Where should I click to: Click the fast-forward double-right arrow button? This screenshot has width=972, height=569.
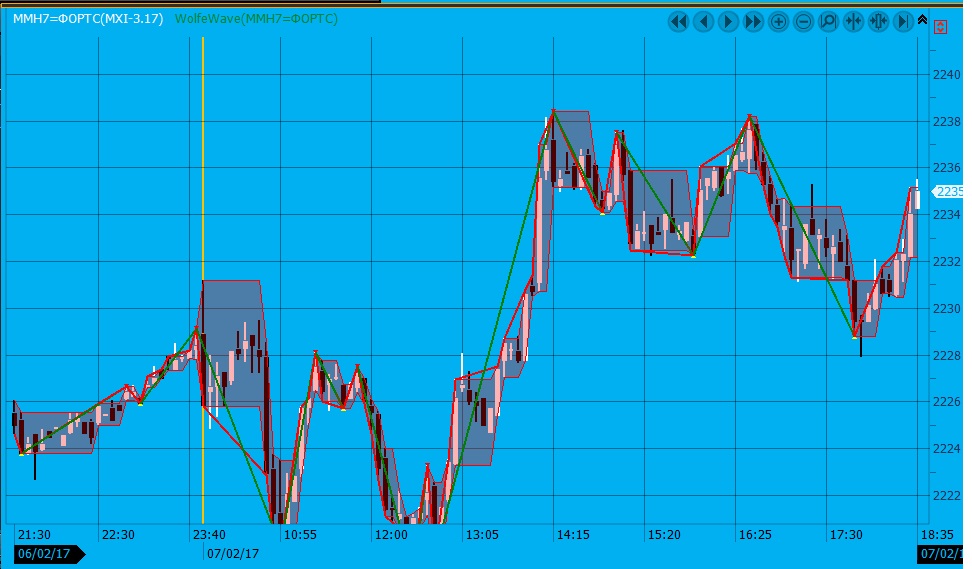pos(754,21)
